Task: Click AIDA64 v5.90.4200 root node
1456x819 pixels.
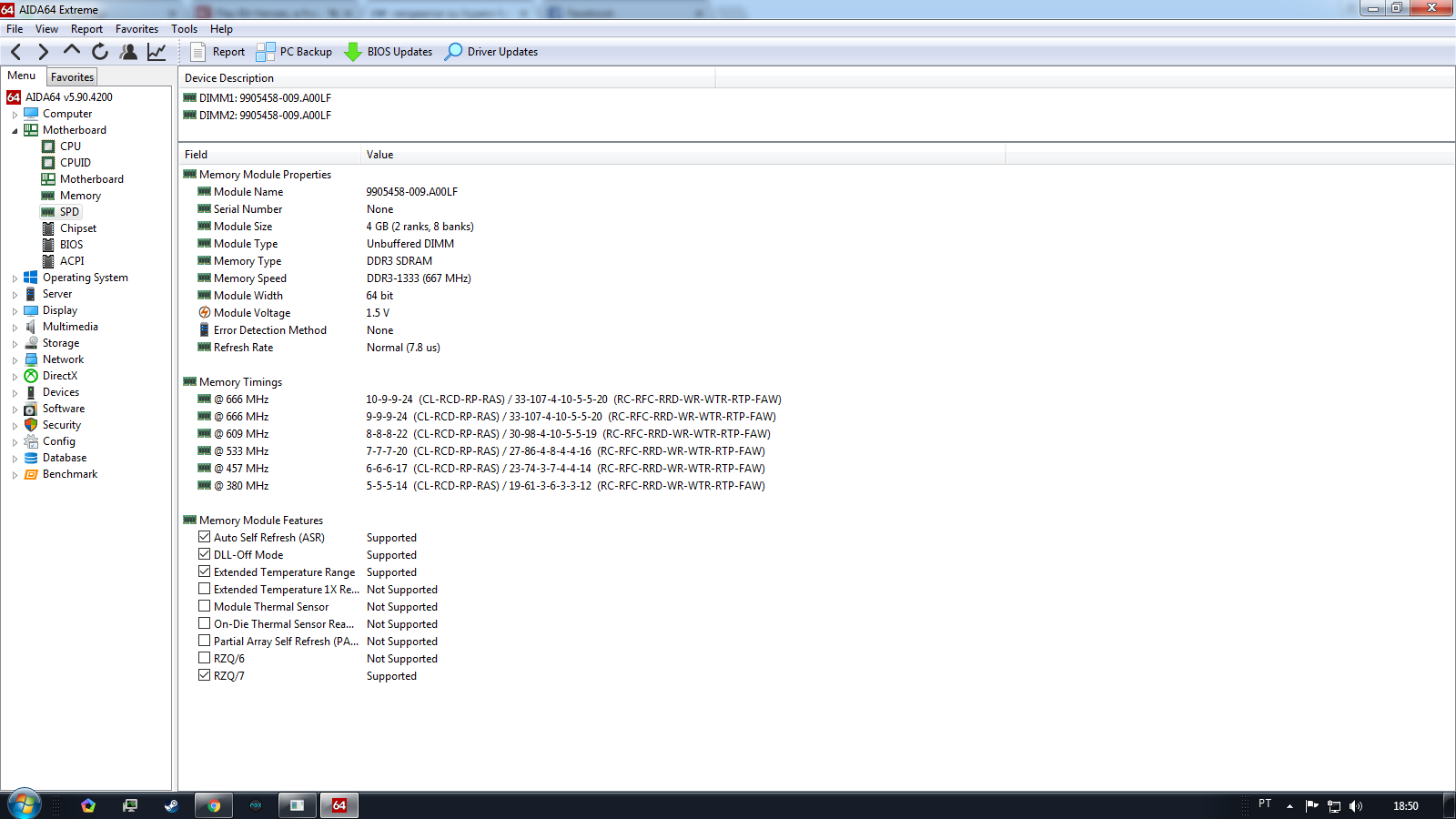Action: point(68,97)
